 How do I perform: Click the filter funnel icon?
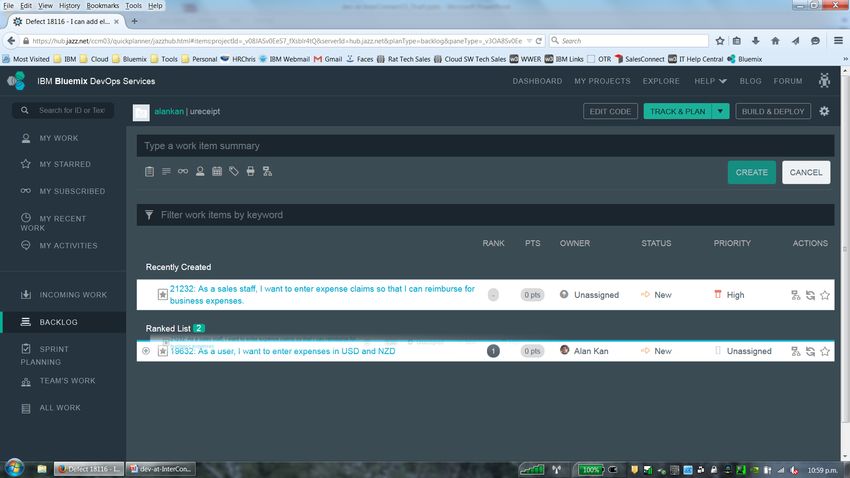point(149,215)
